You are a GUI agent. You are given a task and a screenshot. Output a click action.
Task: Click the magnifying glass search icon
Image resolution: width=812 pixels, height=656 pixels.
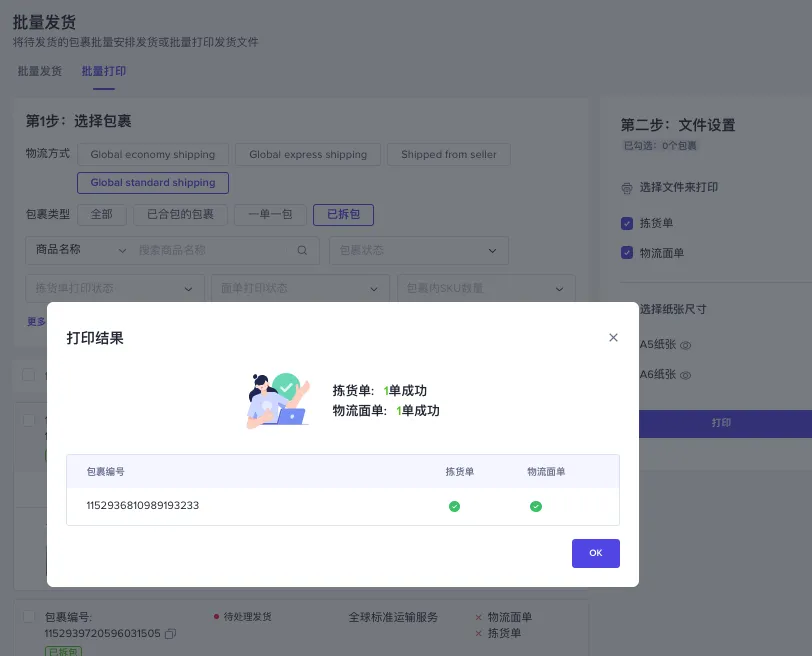point(303,250)
